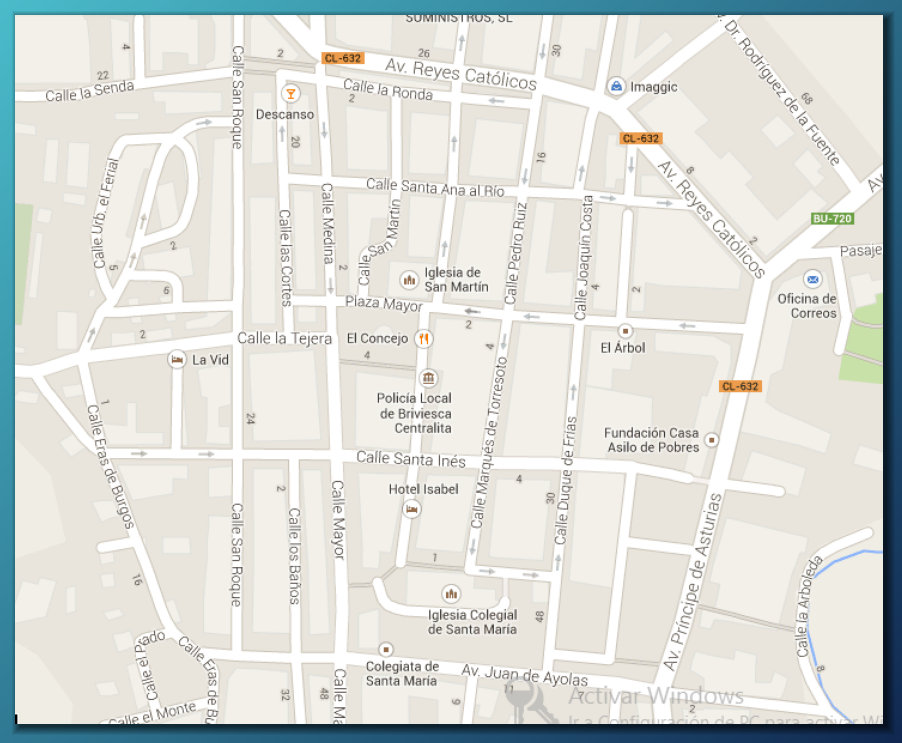Click the El Árbol place marker

tap(625, 331)
